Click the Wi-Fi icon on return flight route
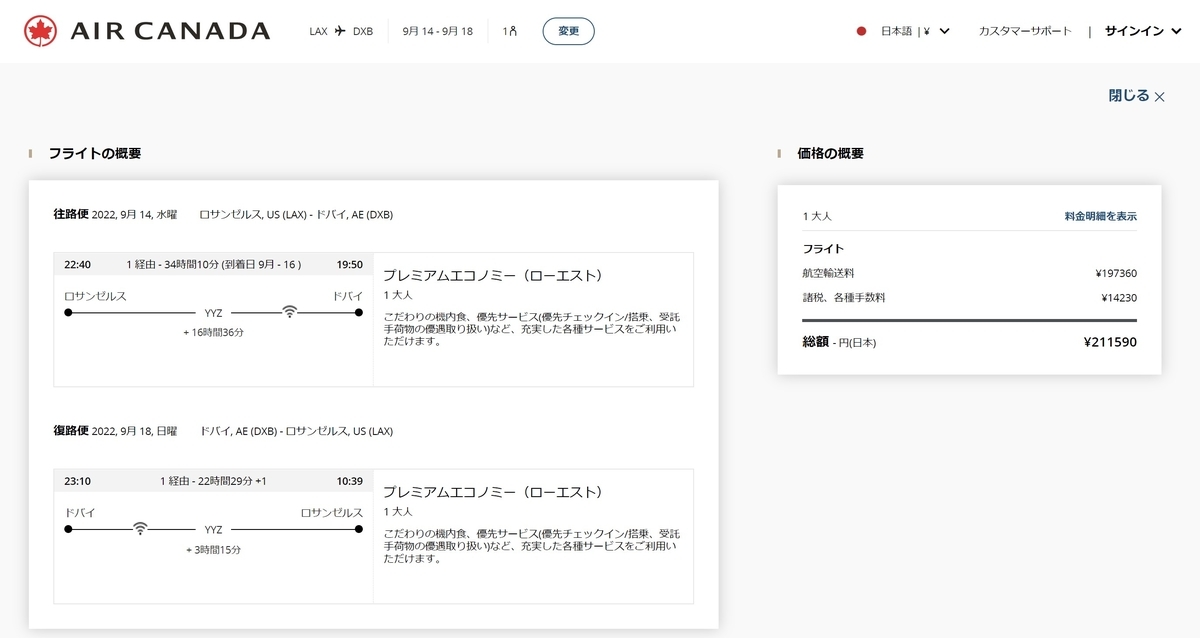 [x=141, y=528]
